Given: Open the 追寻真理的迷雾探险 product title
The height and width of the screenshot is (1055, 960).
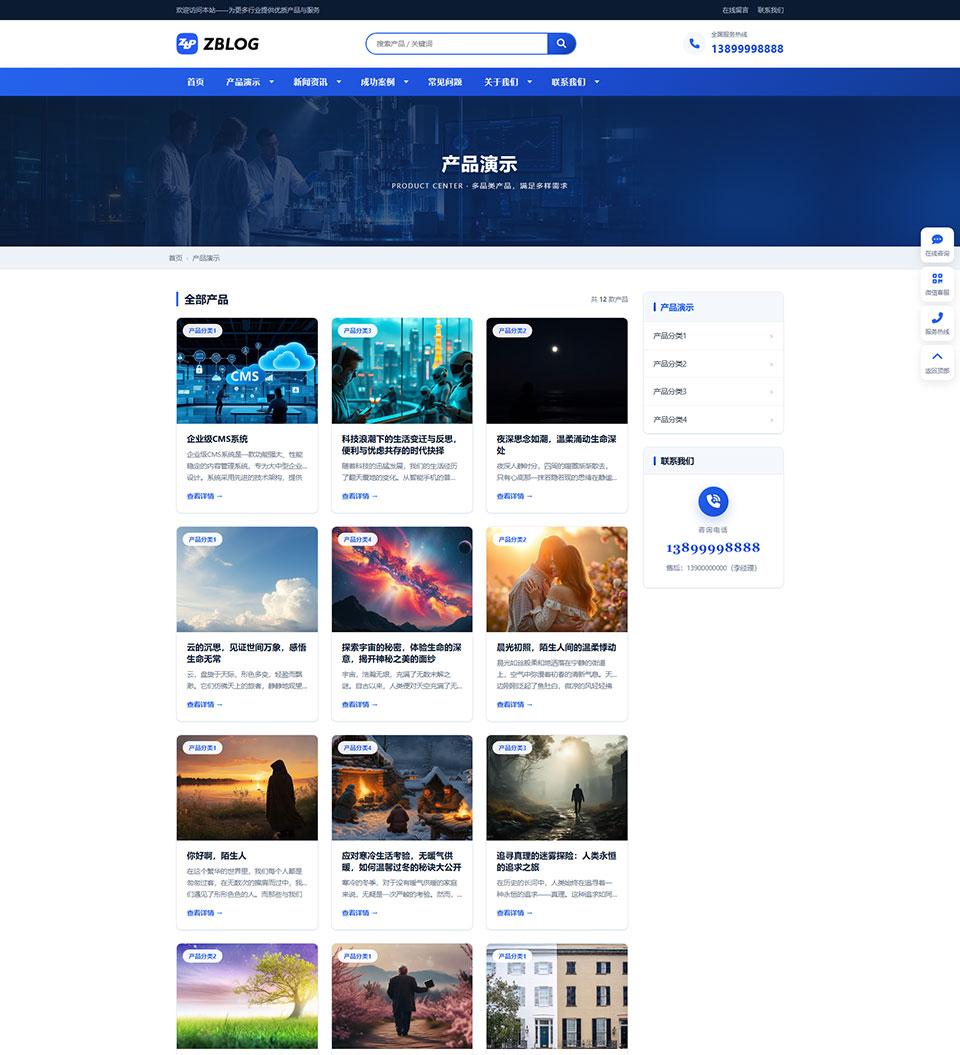Looking at the screenshot, I should coord(556,861).
